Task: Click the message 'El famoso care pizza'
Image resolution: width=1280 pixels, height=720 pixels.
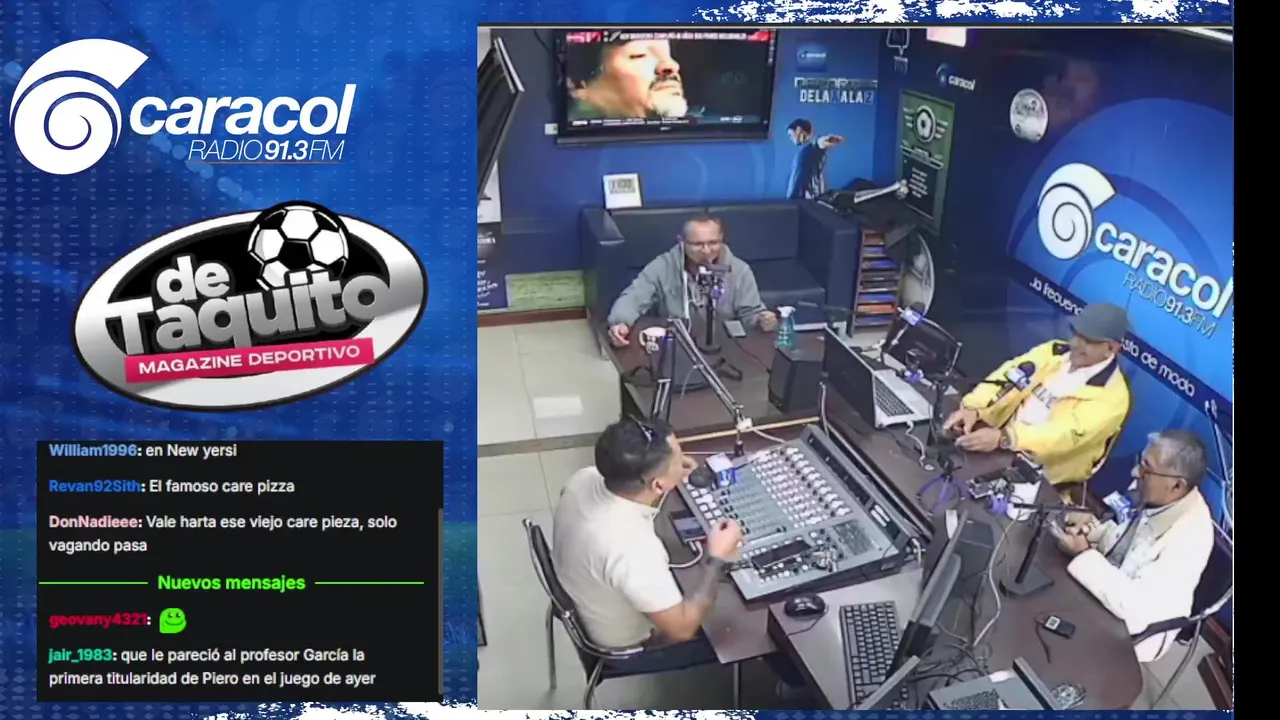Action: pyautogui.click(x=224, y=487)
